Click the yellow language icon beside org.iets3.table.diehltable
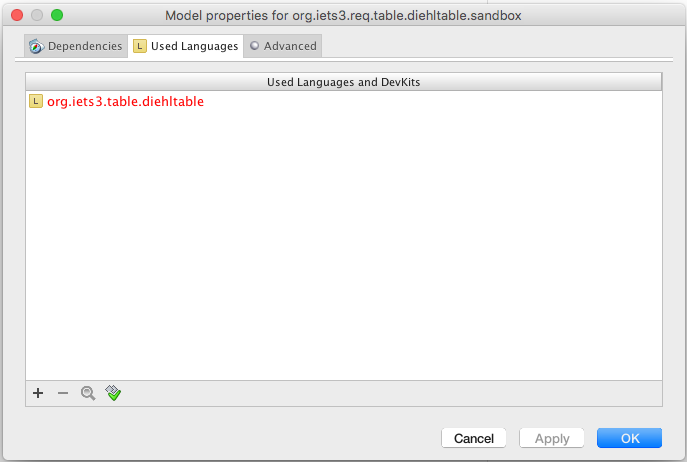The height and width of the screenshot is (462, 687). pyautogui.click(x=36, y=101)
